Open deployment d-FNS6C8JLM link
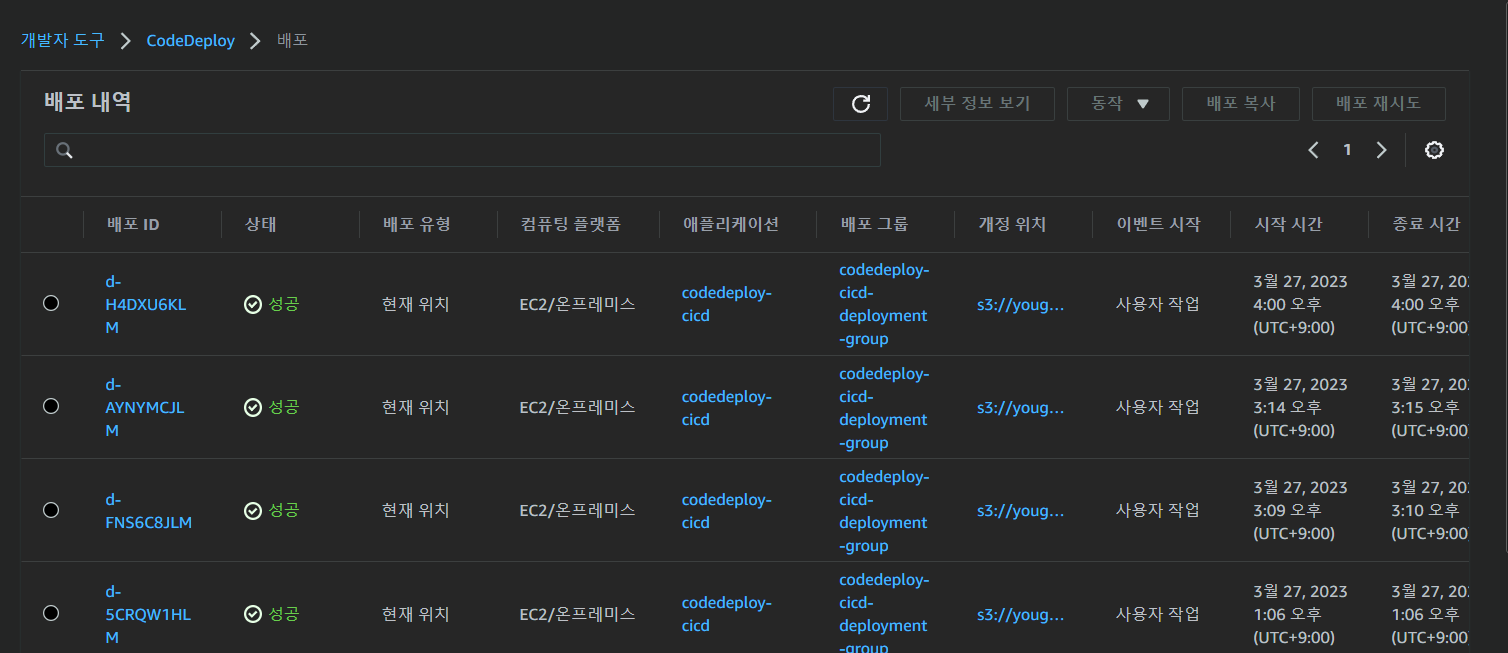This screenshot has width=1508, height=653. (x=148, y=510)
